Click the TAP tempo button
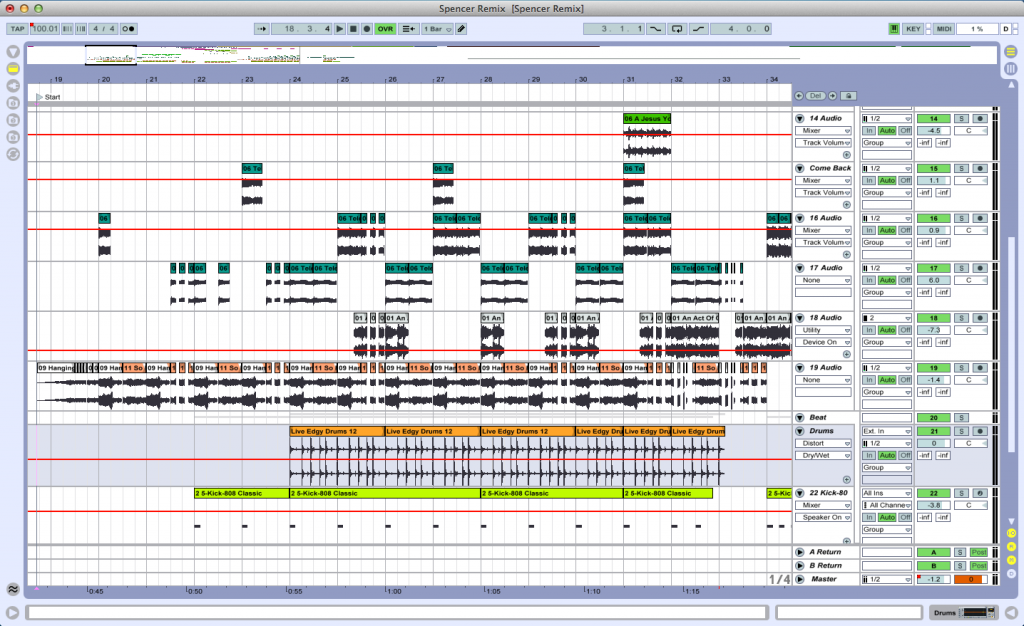The image size is (1024, 626). point(17,29)
